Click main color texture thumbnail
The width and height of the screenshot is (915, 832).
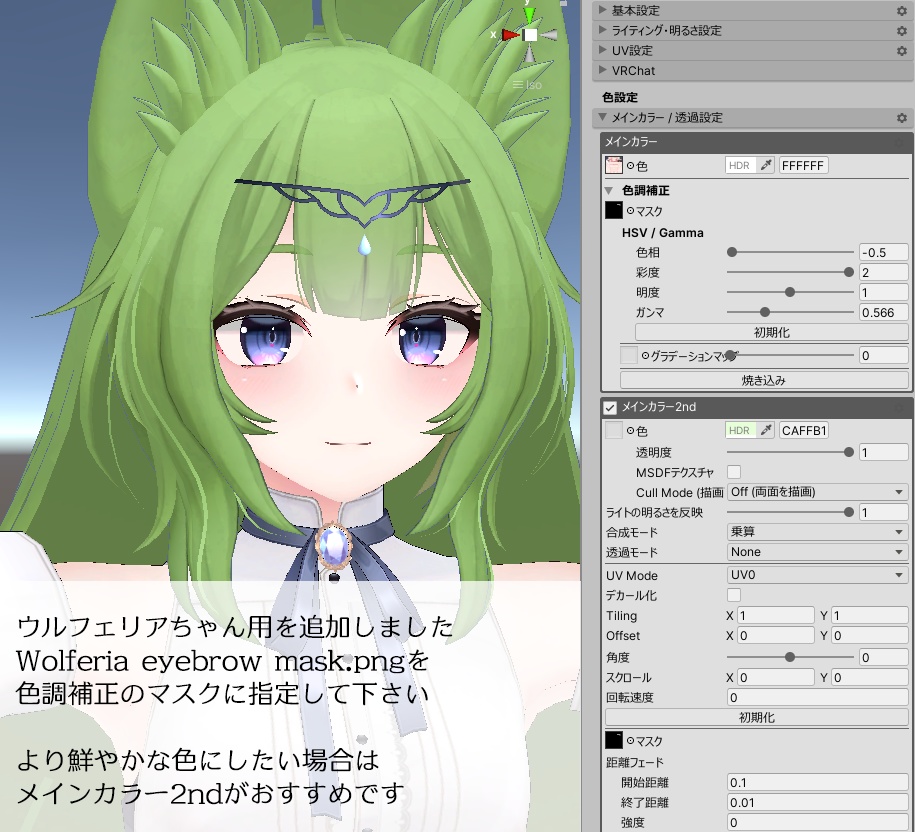coord(614,166)
